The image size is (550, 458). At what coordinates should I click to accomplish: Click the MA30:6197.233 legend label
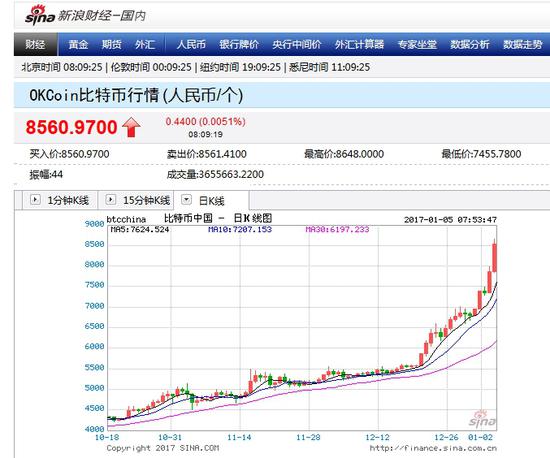coord(337,229)
